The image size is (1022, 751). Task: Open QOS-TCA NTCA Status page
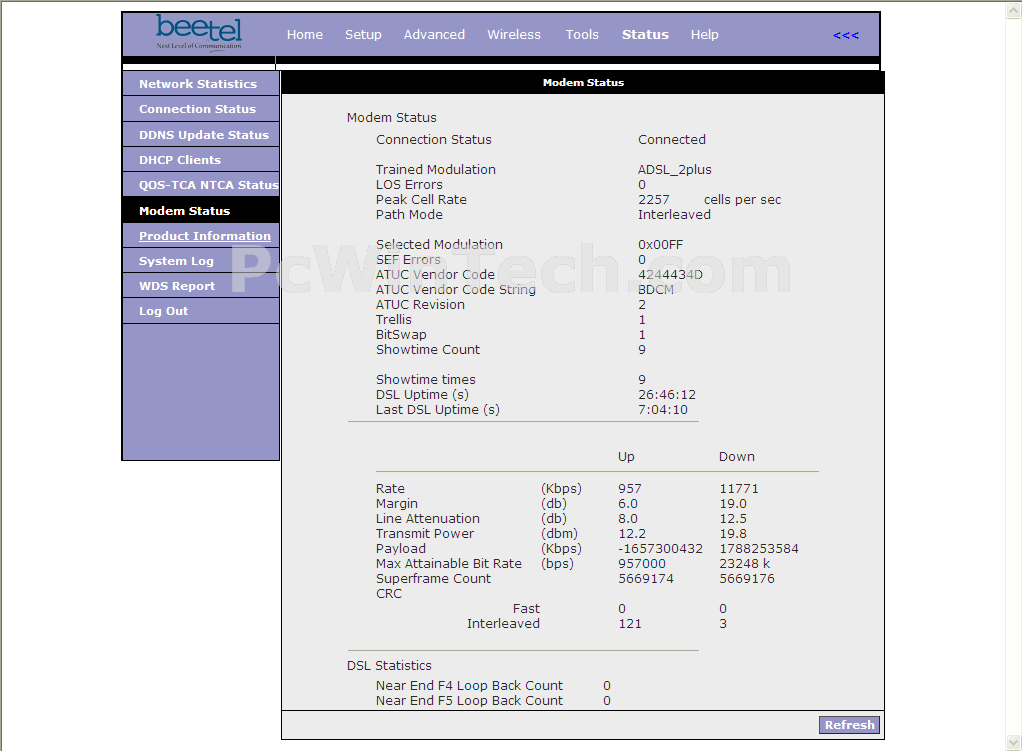pos(201,184)
